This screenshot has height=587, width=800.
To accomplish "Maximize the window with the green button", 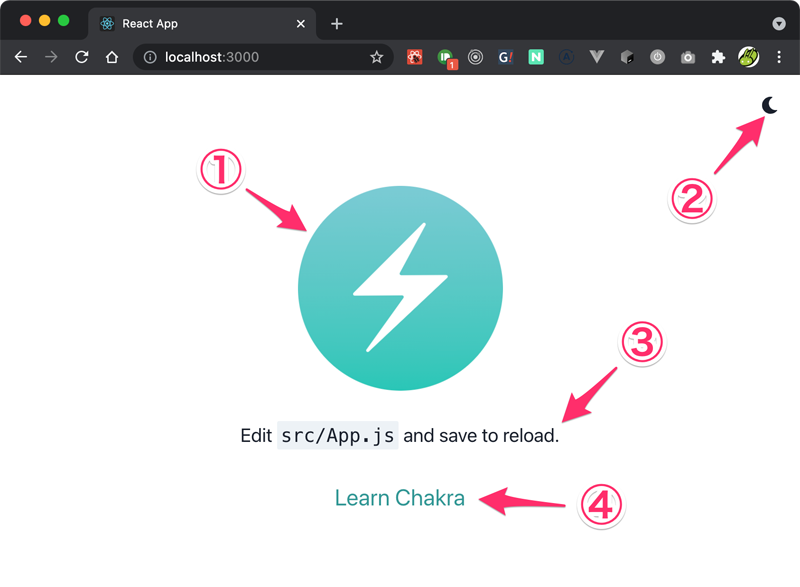I will tap(63, 20).
